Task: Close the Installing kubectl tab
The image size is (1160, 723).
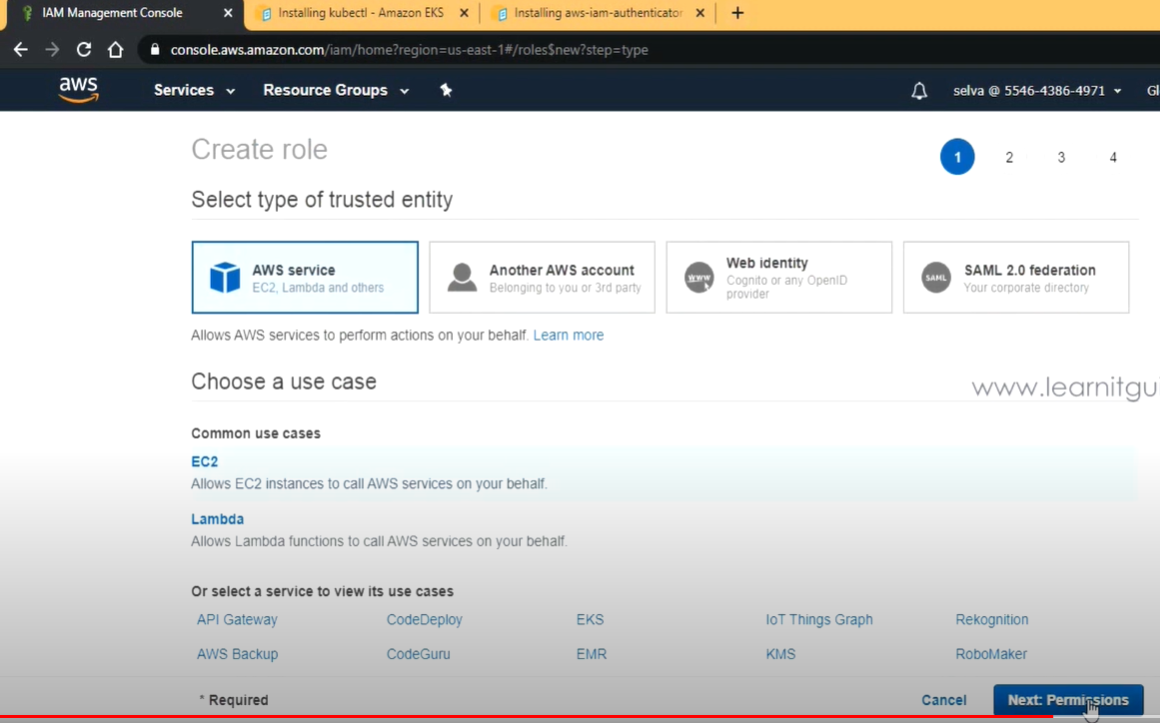Action: pos(464,13)
